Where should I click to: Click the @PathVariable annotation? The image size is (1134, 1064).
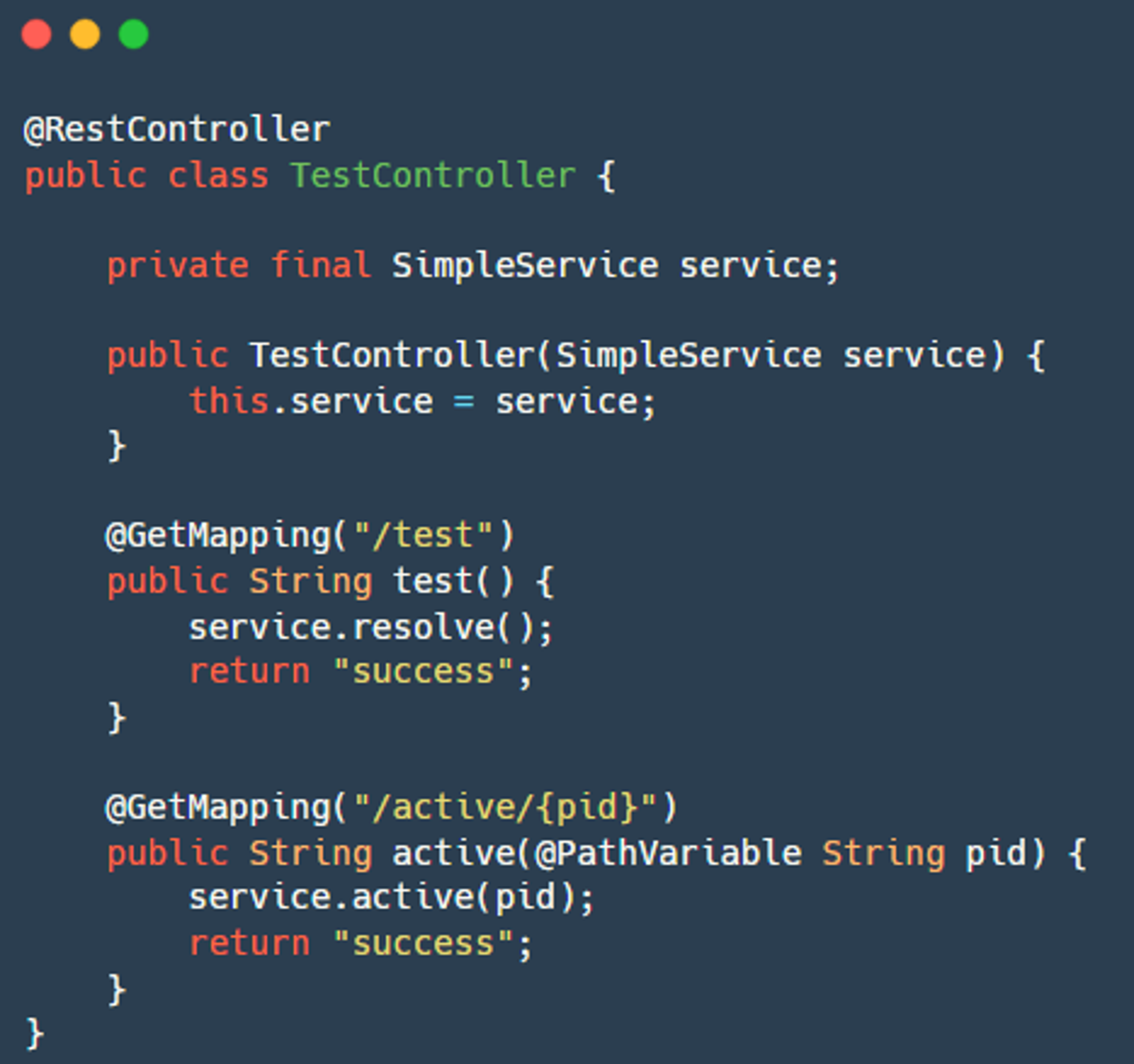[x=668, y=854]
